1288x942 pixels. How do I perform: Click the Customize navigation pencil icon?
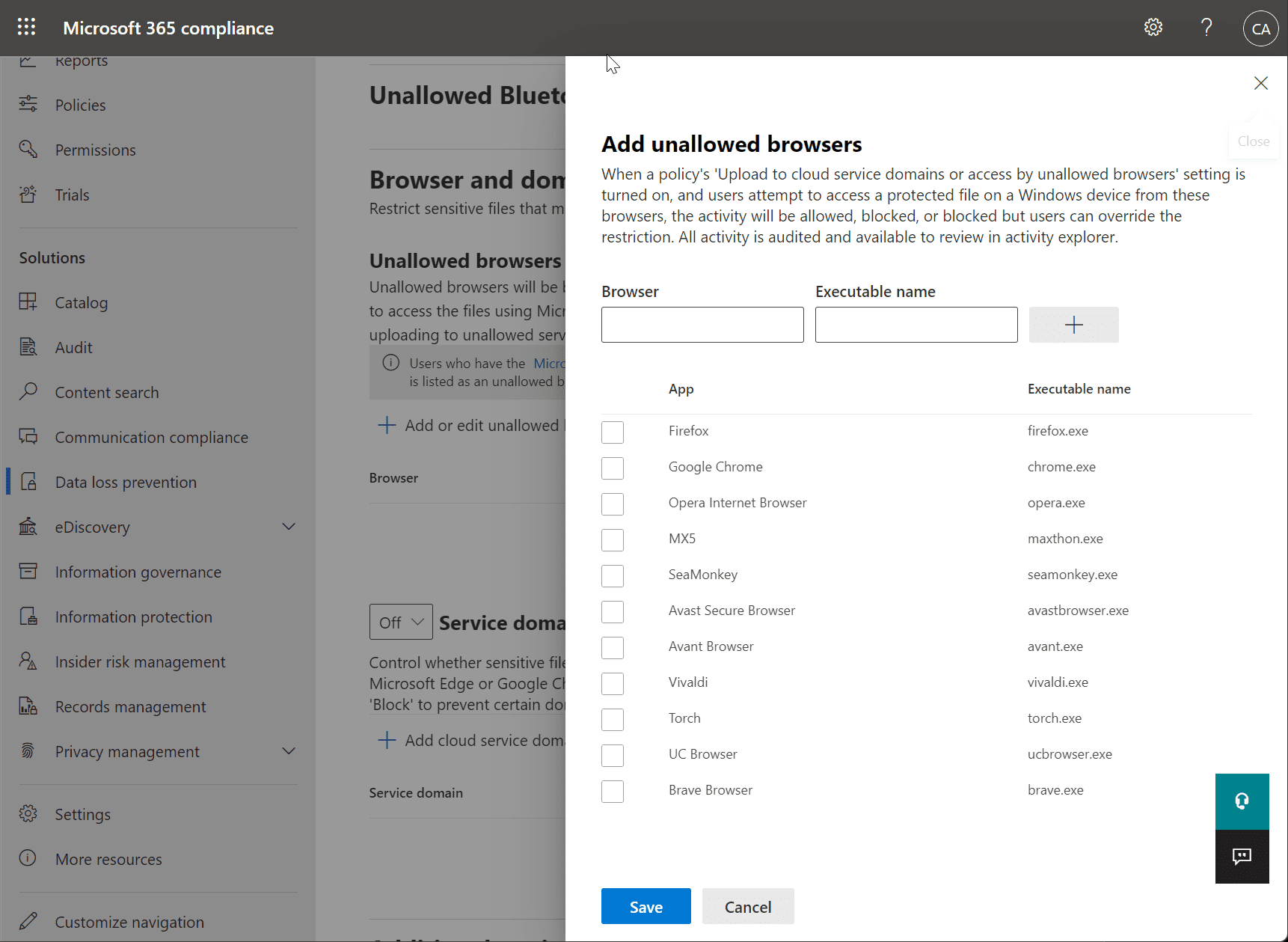pyautogui.click(x=28, y=921)
